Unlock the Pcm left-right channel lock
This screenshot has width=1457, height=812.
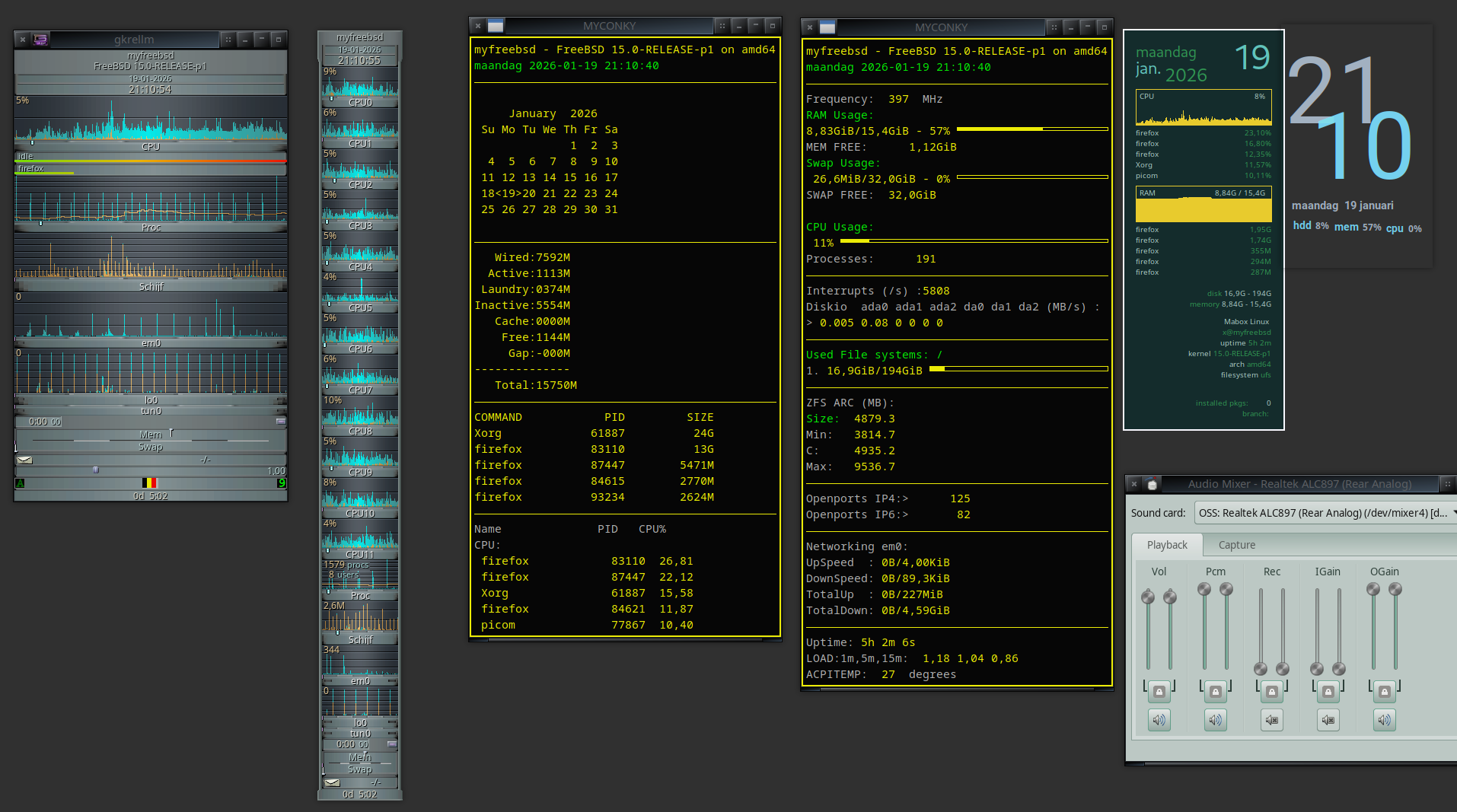[1215, 692]
